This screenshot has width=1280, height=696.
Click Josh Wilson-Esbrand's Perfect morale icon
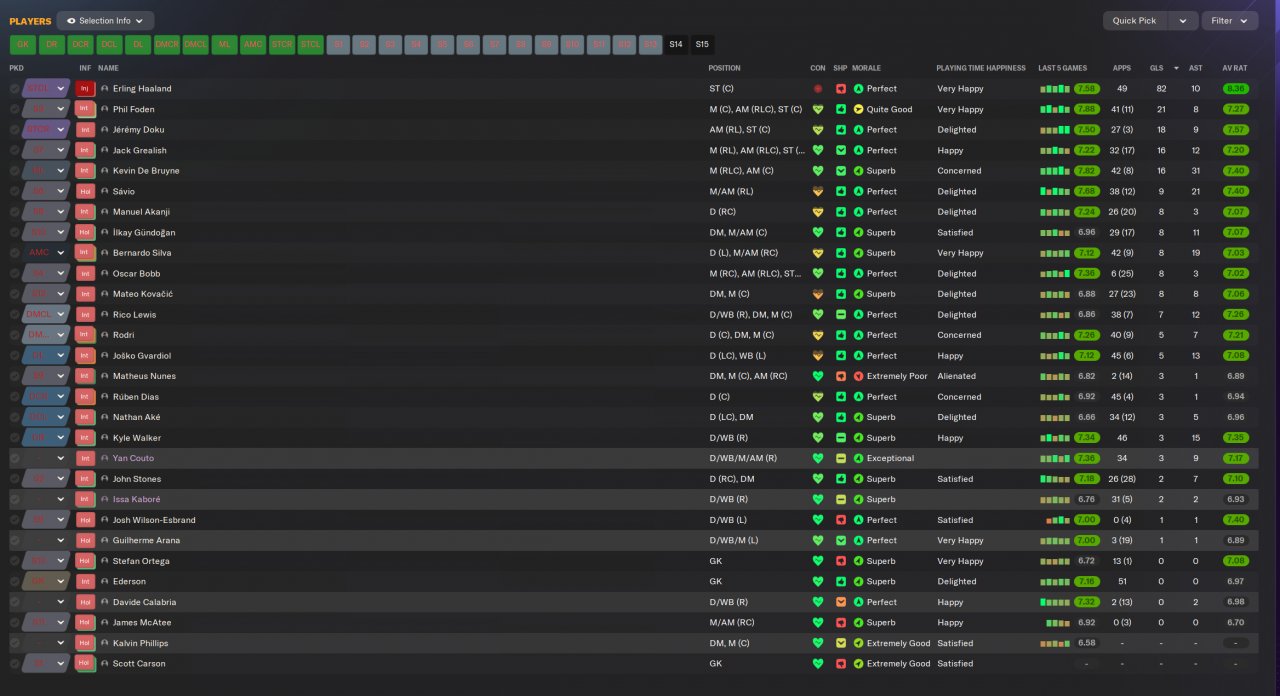tap(858, 520)
